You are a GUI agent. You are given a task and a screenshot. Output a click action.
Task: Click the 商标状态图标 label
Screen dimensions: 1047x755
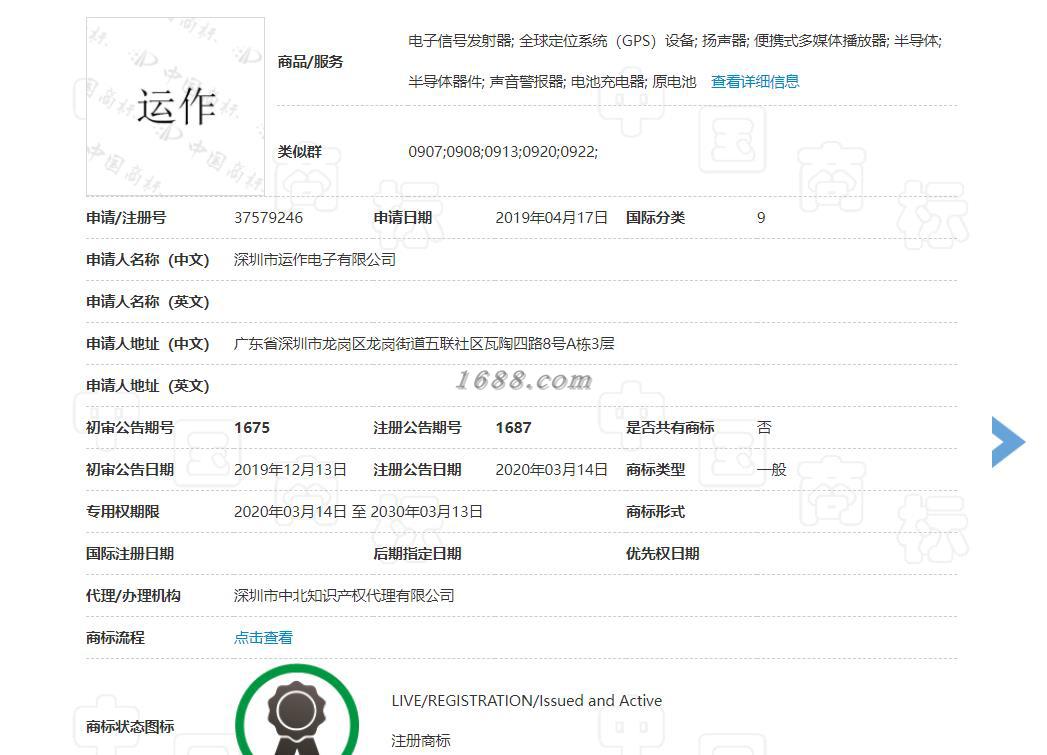click(130, 726)
